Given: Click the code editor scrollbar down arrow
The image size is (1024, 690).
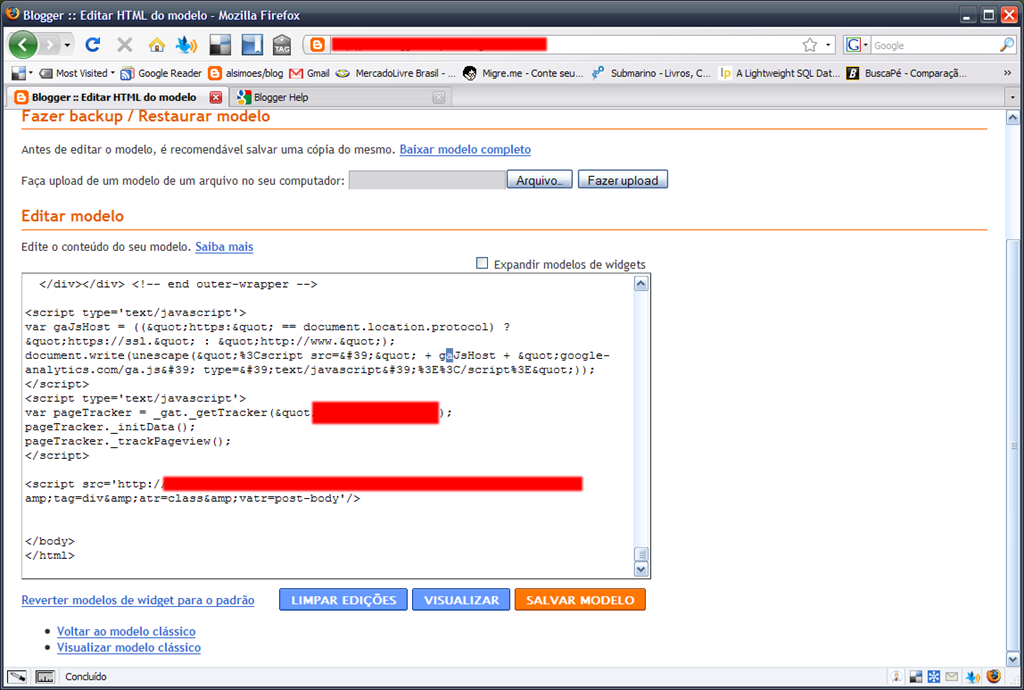Looking at the screenshot, I should pyautogui.click(x=641, y=569).
